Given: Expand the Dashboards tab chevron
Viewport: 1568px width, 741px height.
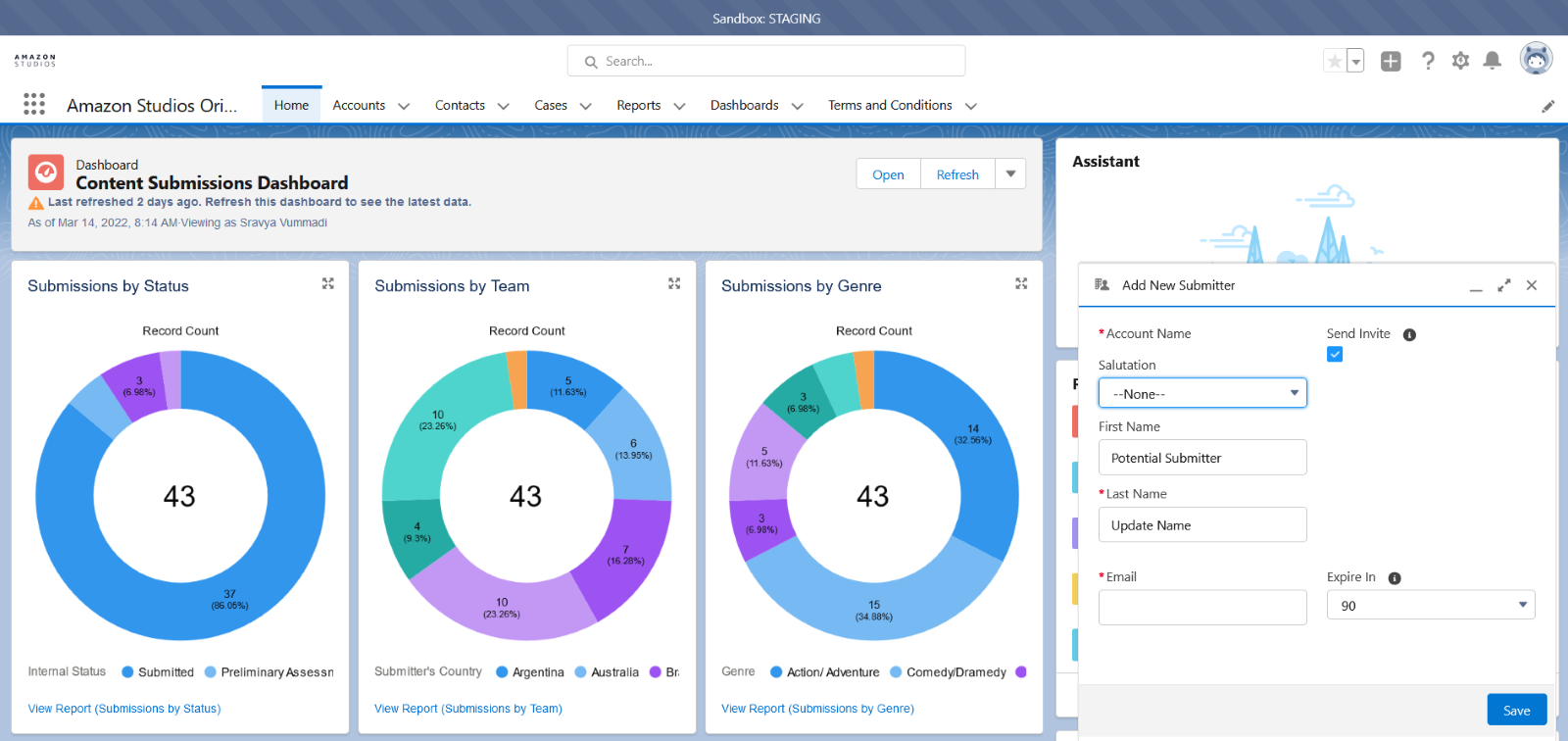Looking at the screenshot, I should point(798,106).
